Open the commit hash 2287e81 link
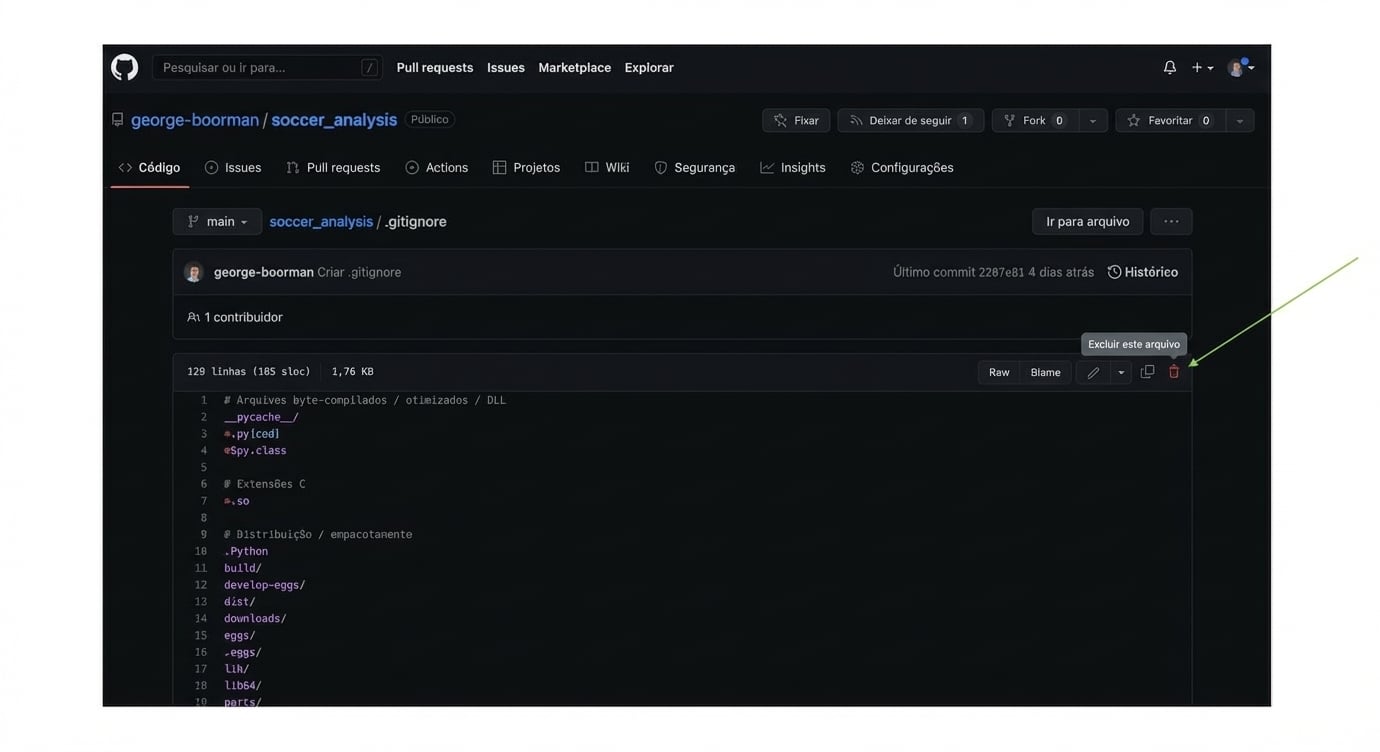Screen dimensions: 1380x752 click(x=1001, y=272)
